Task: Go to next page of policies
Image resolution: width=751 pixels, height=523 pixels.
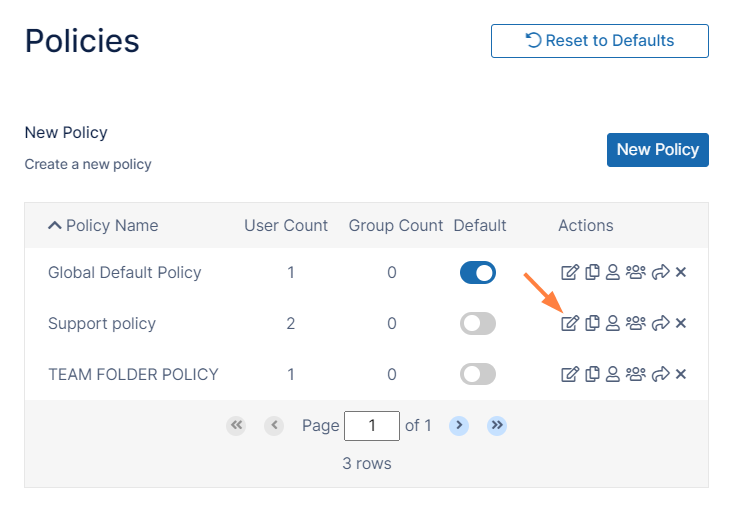Action: tap(459, 425)
